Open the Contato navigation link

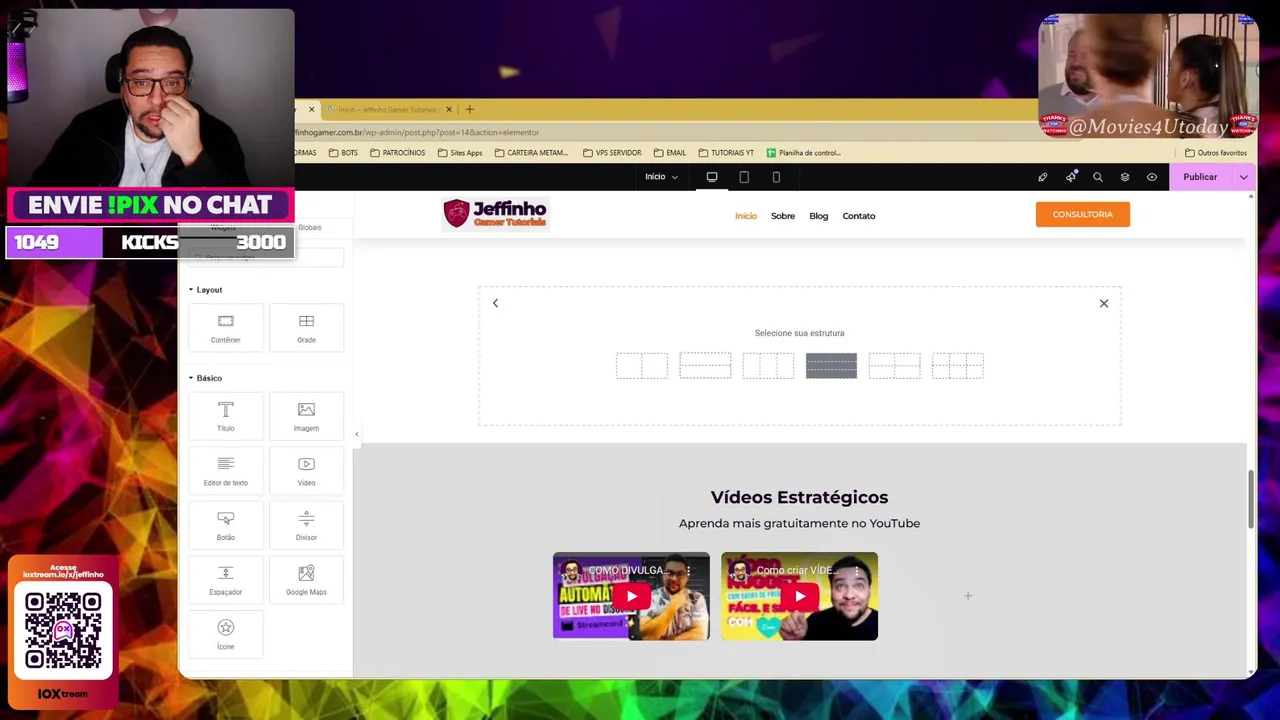pyautogui.click(x=859, y=216)
